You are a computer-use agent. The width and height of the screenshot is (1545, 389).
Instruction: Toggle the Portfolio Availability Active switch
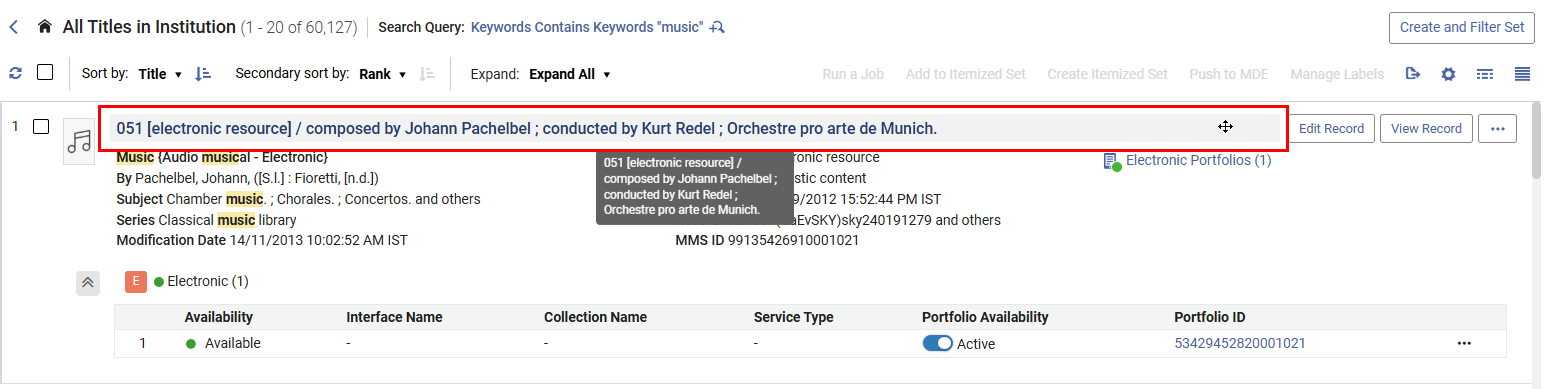937,343
